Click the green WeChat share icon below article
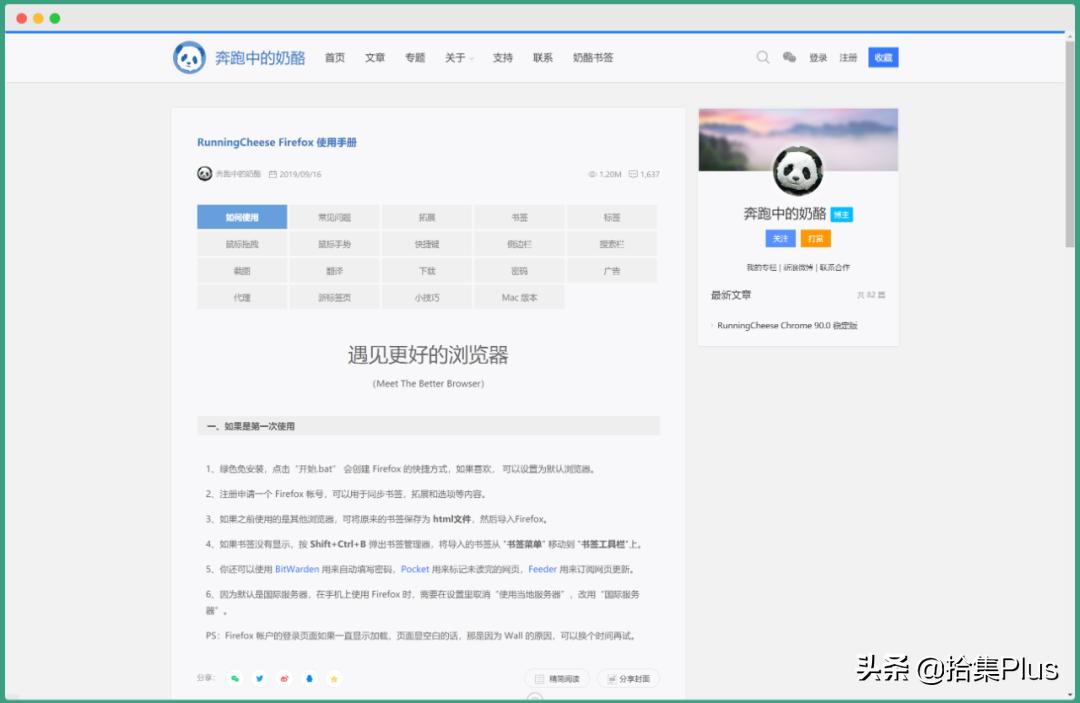The height and width of the screenshot is (703, 1080). coord(234,678)
